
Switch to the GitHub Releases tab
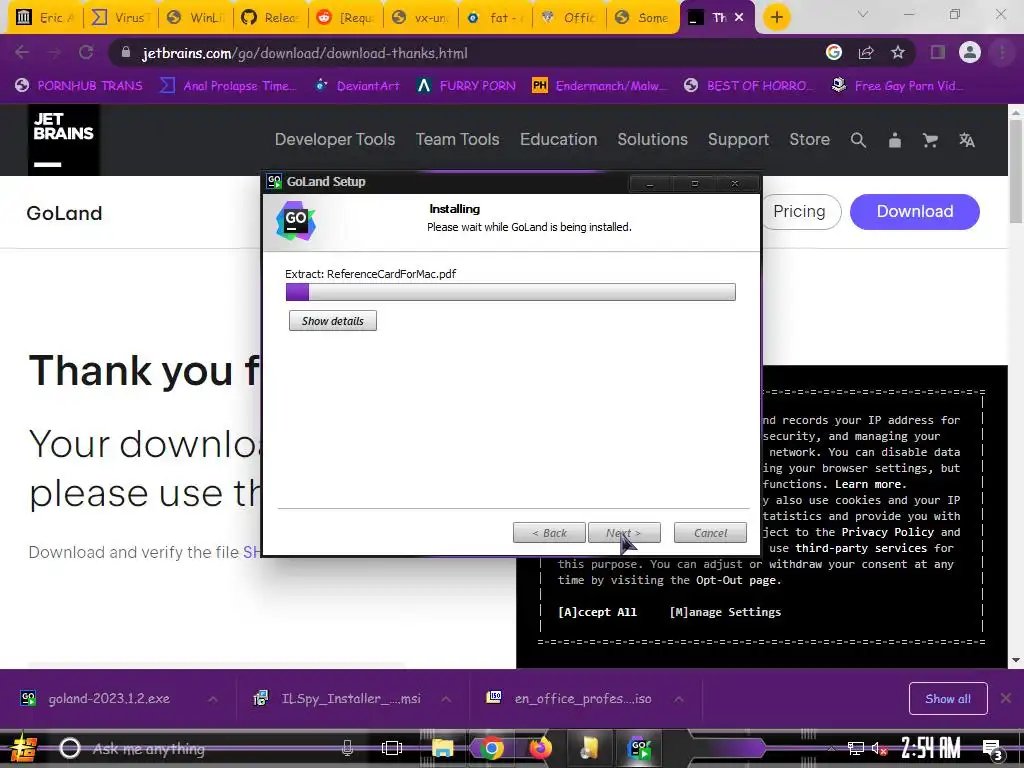coord(272,18)
